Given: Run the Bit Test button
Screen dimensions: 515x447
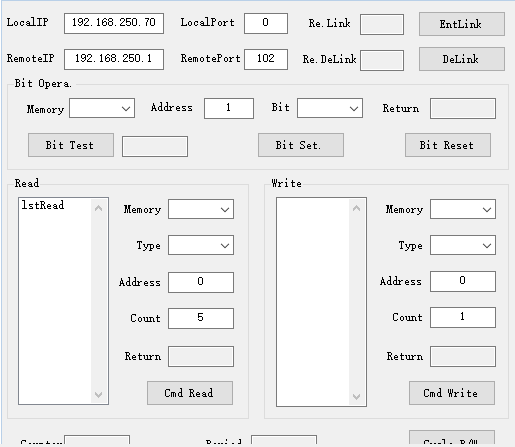Looking at the screenshot, I should pyautogui.click(x=71, y=145).
